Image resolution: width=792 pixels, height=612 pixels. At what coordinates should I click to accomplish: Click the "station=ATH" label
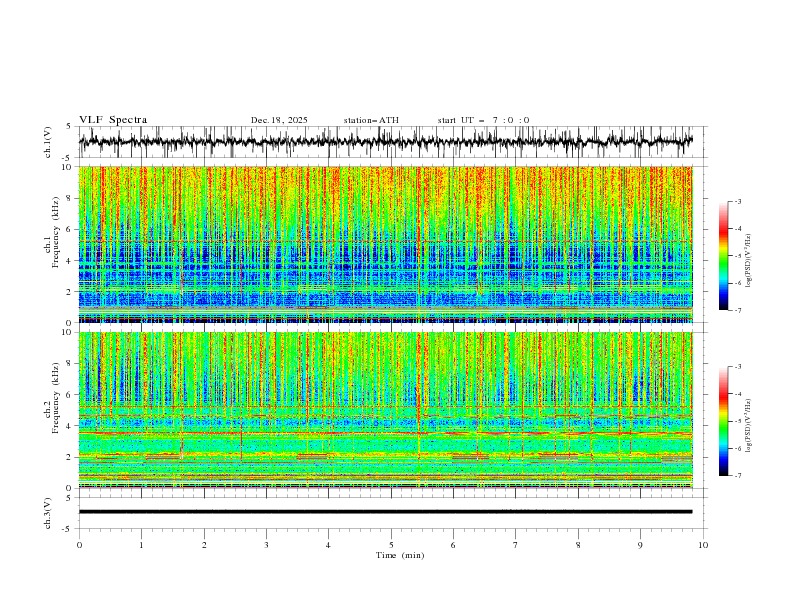(x=371, y=120)
